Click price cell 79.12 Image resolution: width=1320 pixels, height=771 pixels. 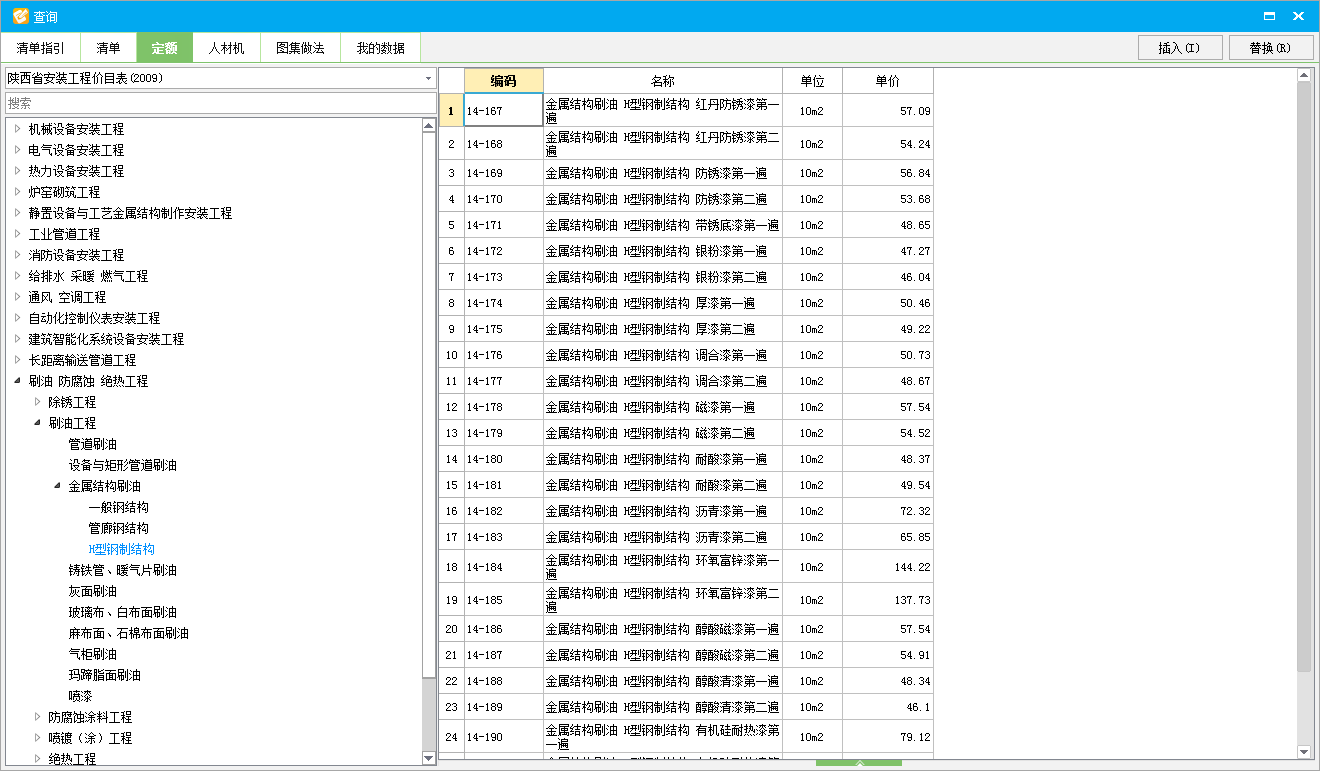point(887,737)
